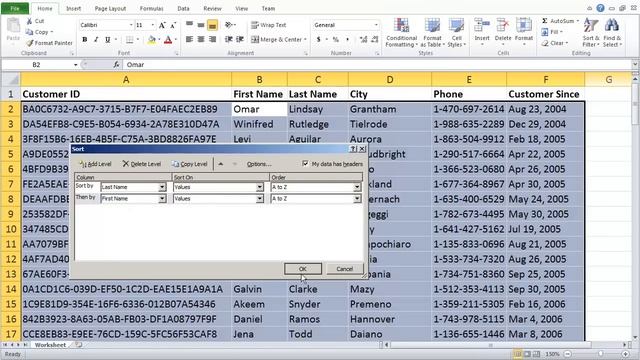Screen dimensions: 640x360
Task: Click the Increase Indent icon
Action: [x=240, y=40]
